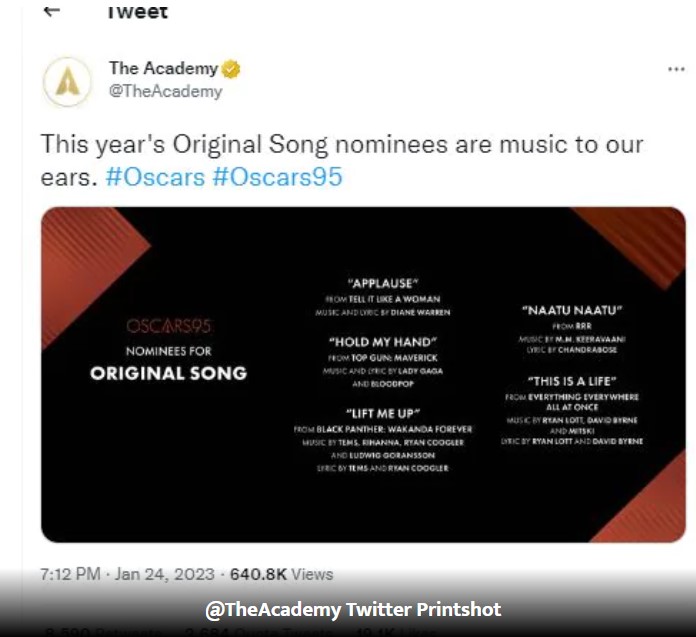Click the gold verified badge
The width and height of the screenshot is (696, 637).
click(x=231, y=69)
